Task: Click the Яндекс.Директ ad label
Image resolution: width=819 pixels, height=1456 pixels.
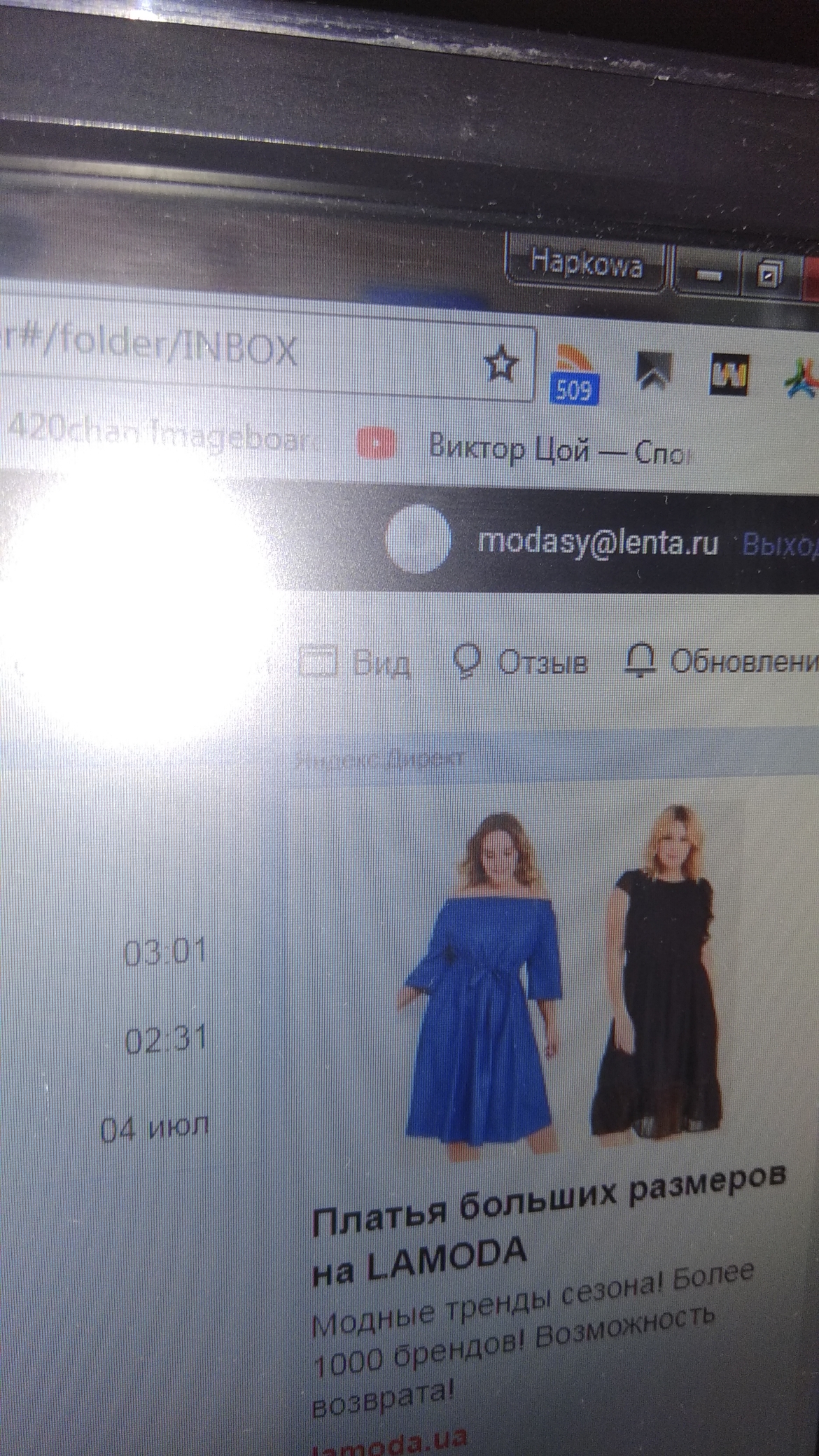Action: click(379, 759)
